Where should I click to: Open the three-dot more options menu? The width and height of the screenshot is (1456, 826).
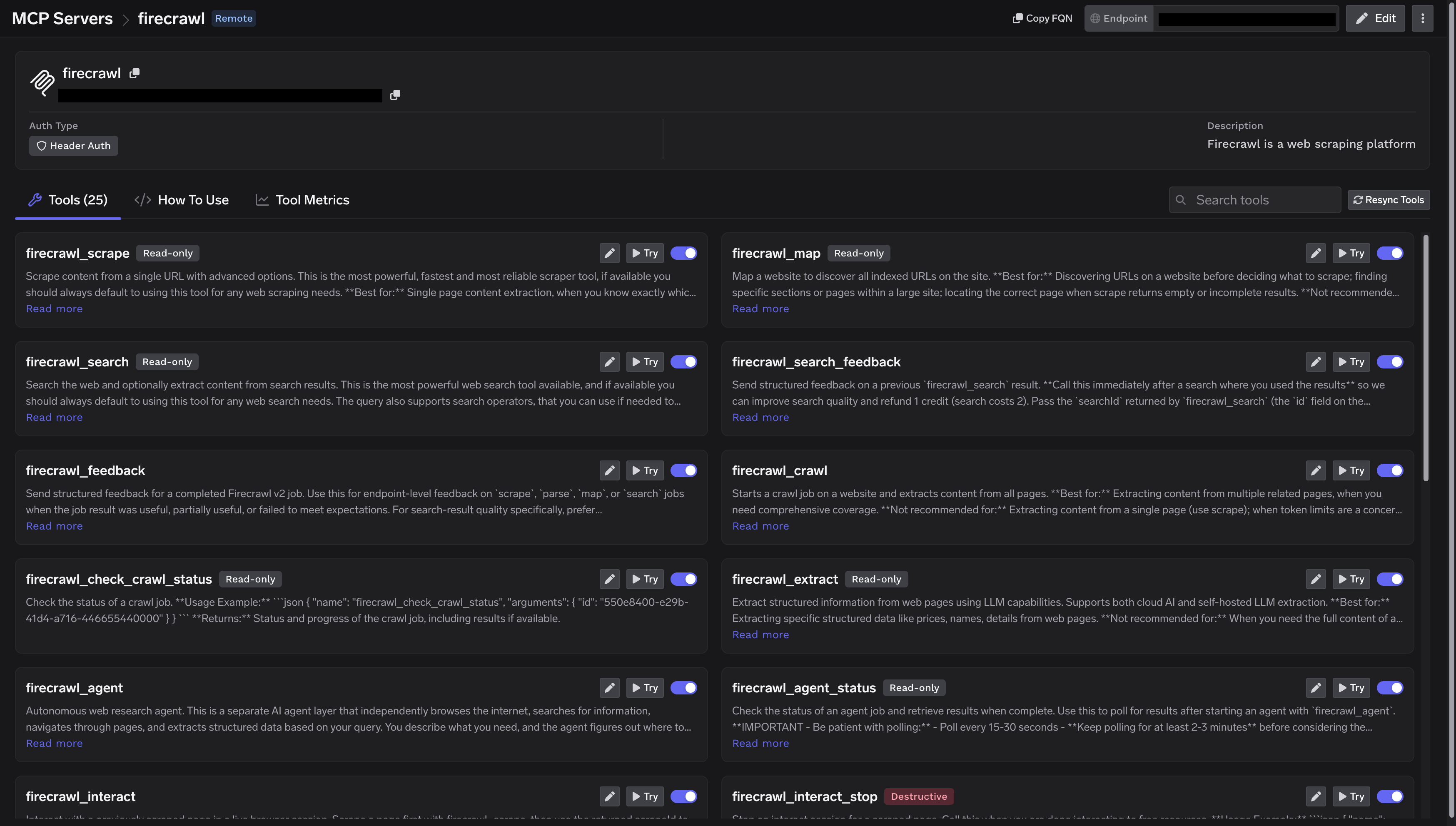pyautogui.click(x=1422, y=18)
